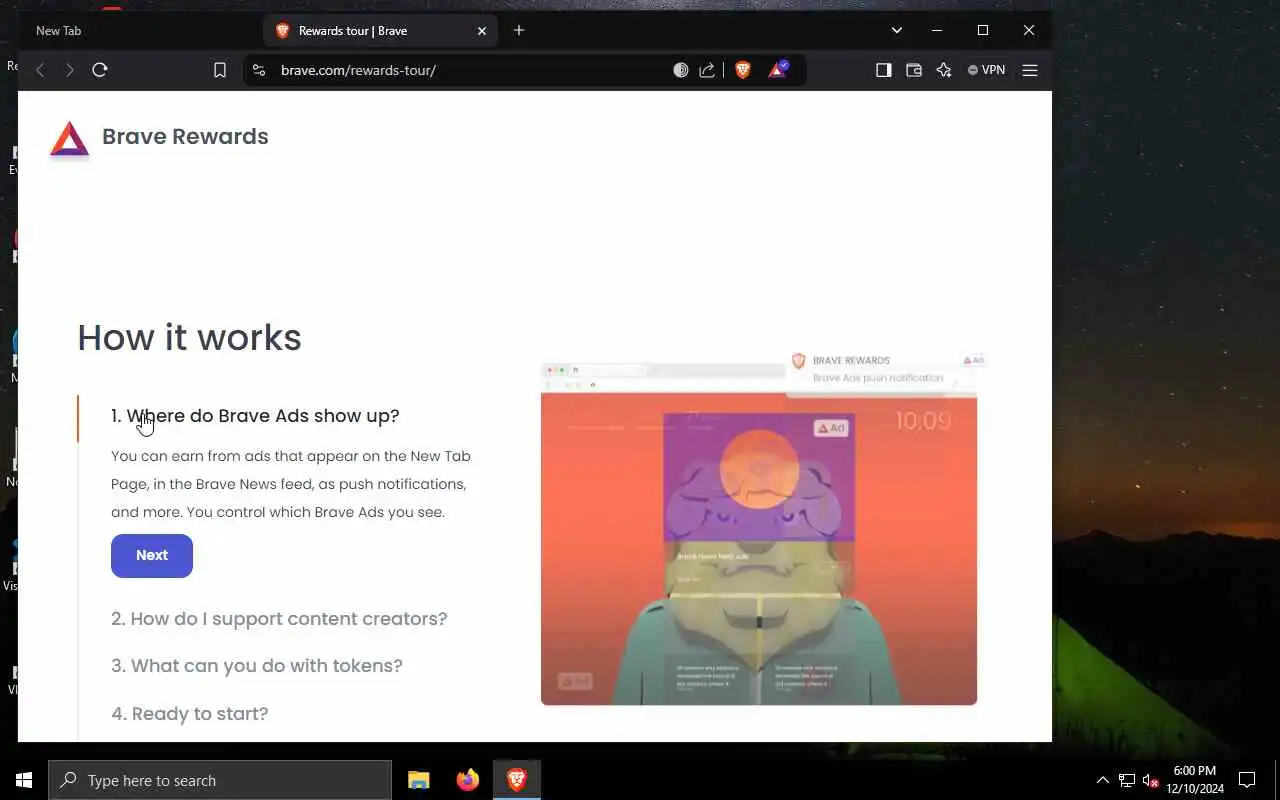
Task: Open Firefox from the taskbar
Action: (x=467, y=780)
